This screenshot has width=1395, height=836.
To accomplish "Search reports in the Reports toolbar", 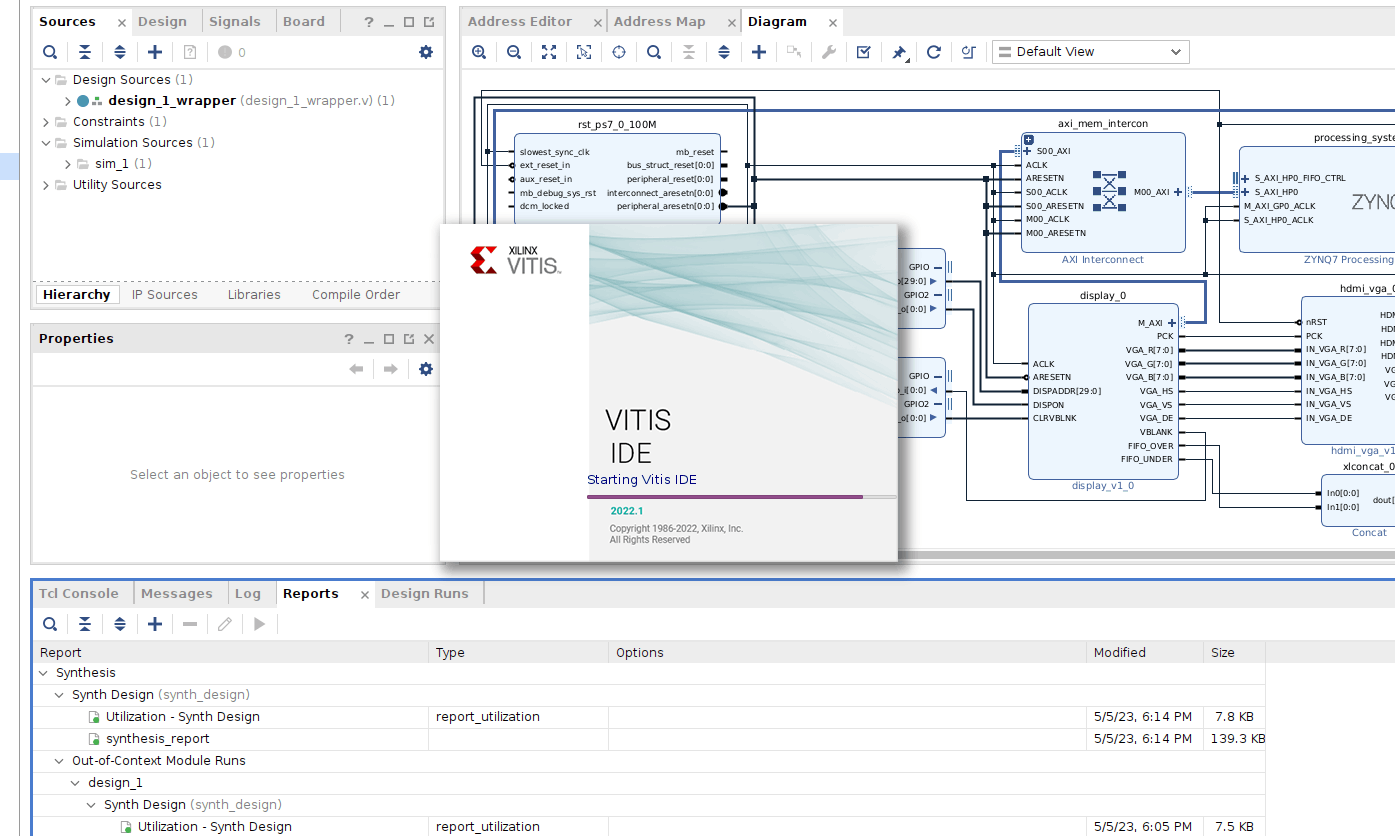I will point(50,624).
